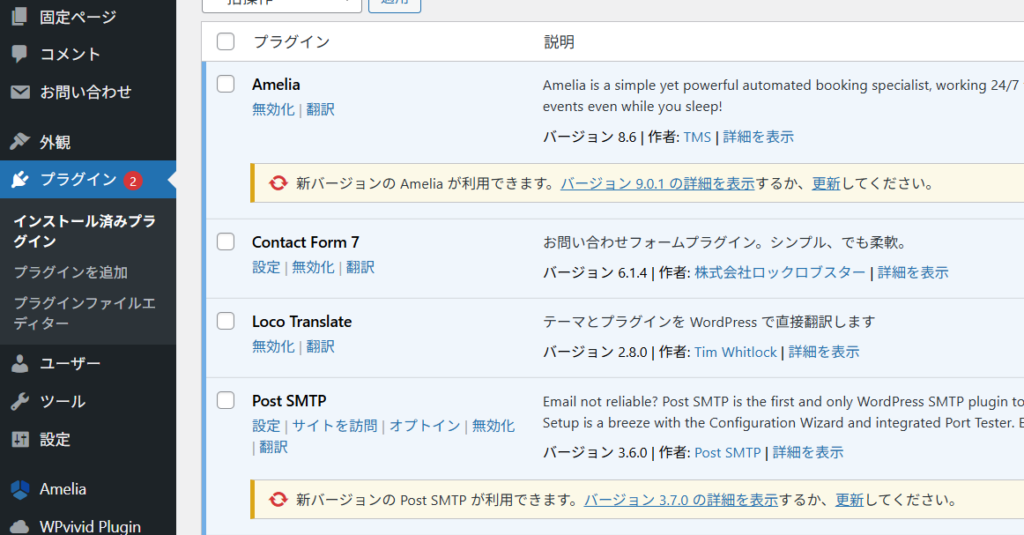The width and height of the screenshot is (1024, 535).
Task: Select the Loco Translate row checkbox
Action: pos(226,322)
